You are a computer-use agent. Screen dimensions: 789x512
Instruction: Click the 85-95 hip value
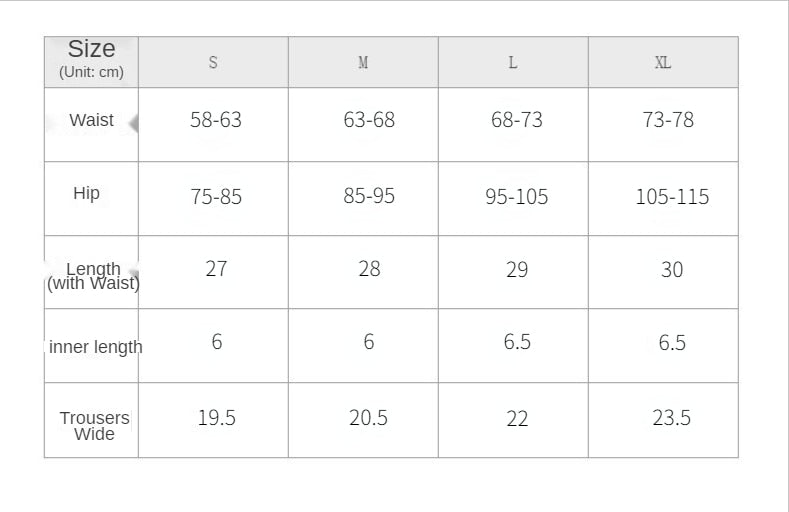[369, 196]
